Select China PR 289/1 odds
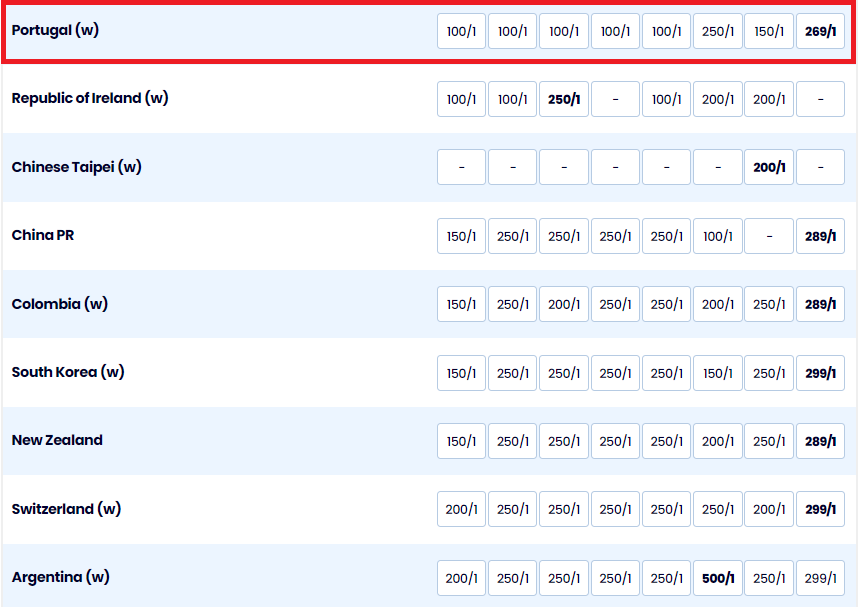 pyautogui.click(x=820, y=236)
